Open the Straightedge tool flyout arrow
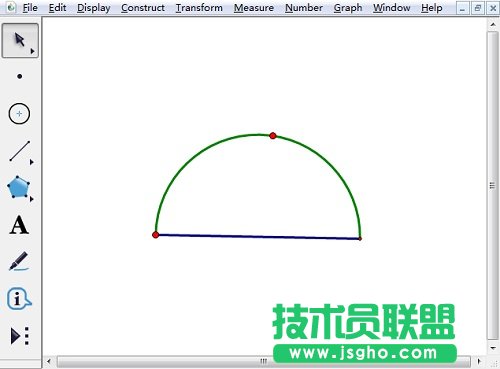This screenshot has height=369, width=500. pyautogui.click(x=32, y=162)
